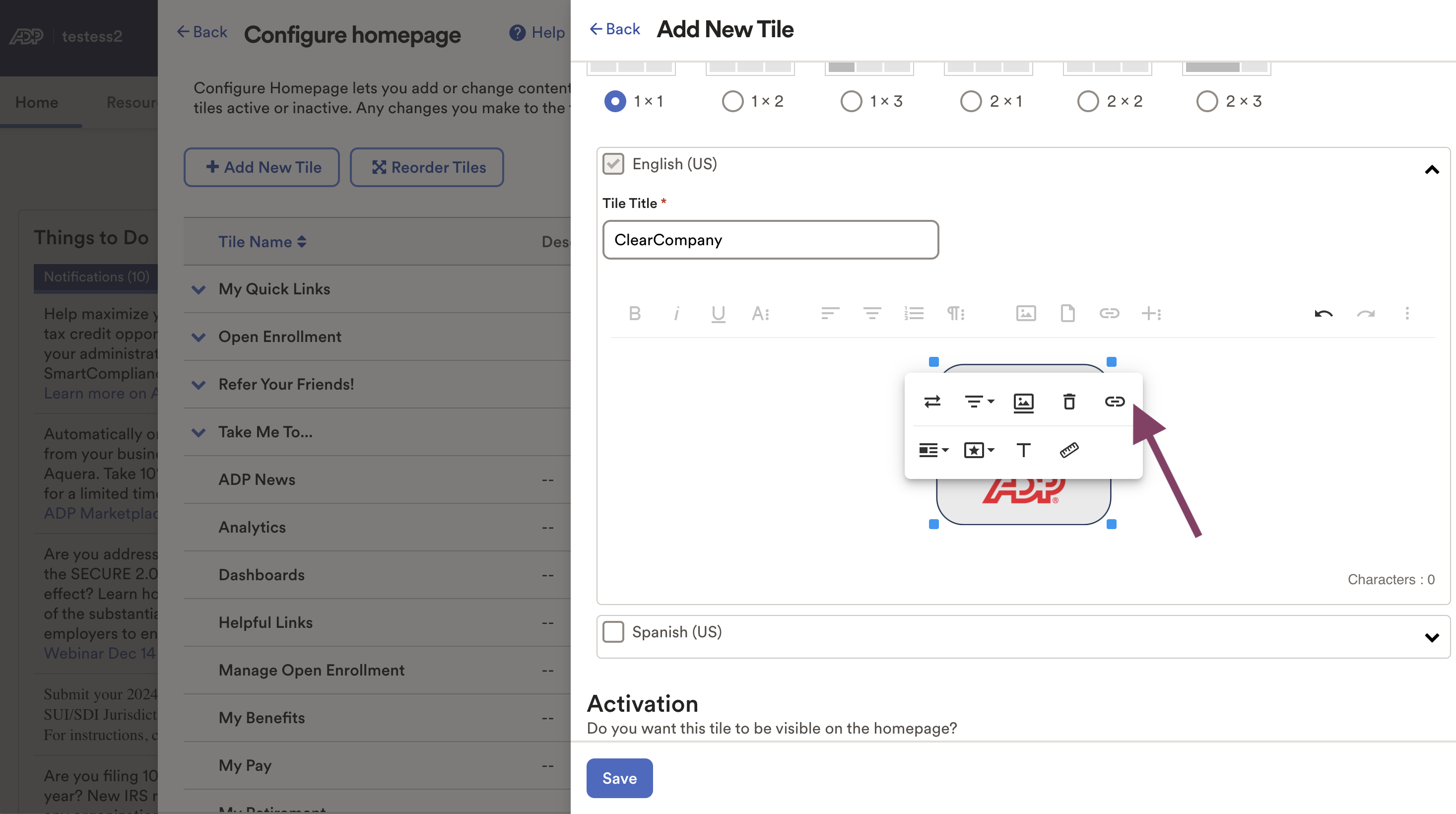The width and height of the screenshot is (1456, 814).
Task: Insert an ordered list
Action: (914, 313)
